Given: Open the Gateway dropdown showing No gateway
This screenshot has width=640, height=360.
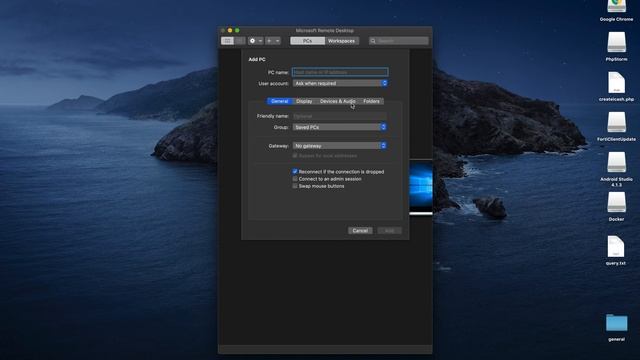Looking at the screenshot, I should coord(339,146).
